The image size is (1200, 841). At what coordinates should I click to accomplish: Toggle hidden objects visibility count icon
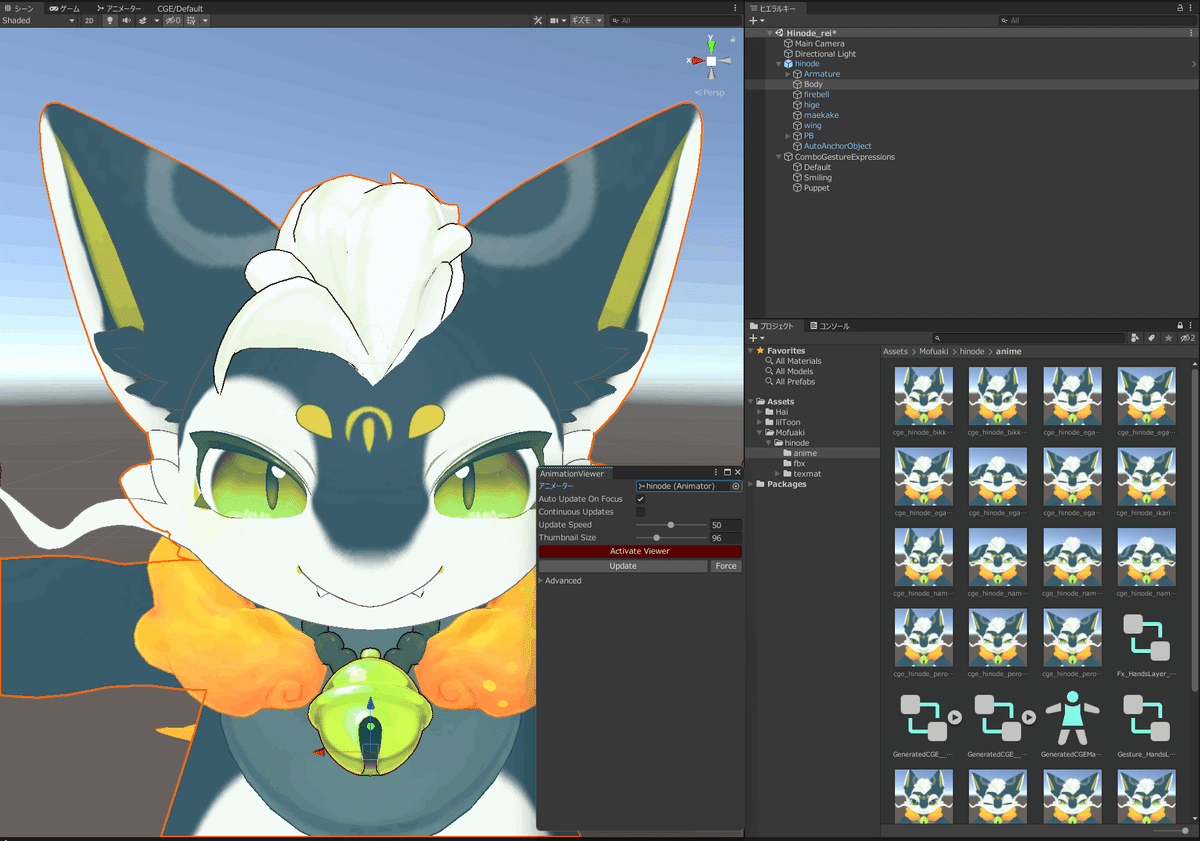(x=172, y=20)
